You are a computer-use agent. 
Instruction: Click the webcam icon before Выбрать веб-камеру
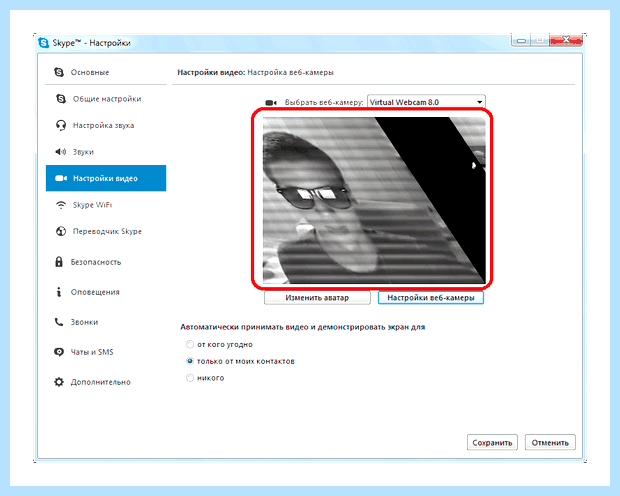(x=271, y=103)
